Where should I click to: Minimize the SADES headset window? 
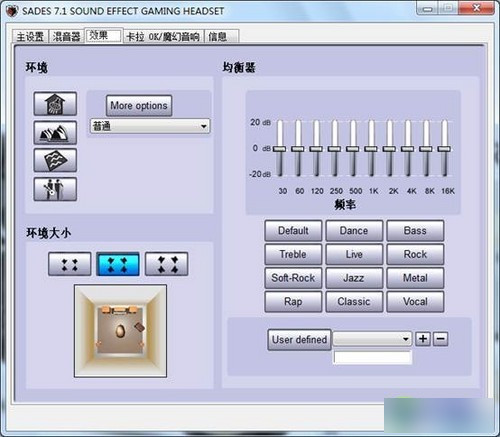[x=428, y=8]
